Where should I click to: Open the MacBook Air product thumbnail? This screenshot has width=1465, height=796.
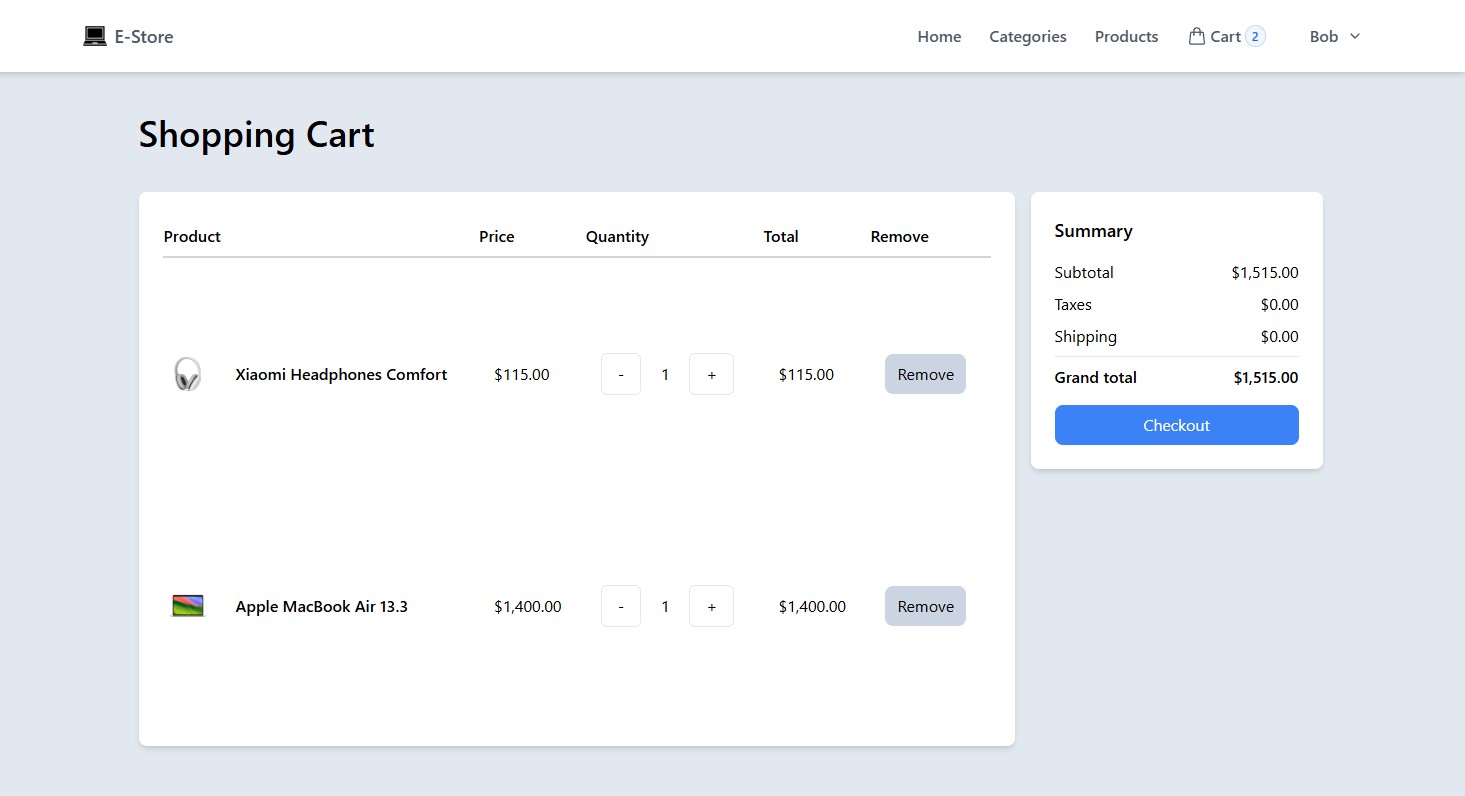pyautogui.click(x=188, y=606)
